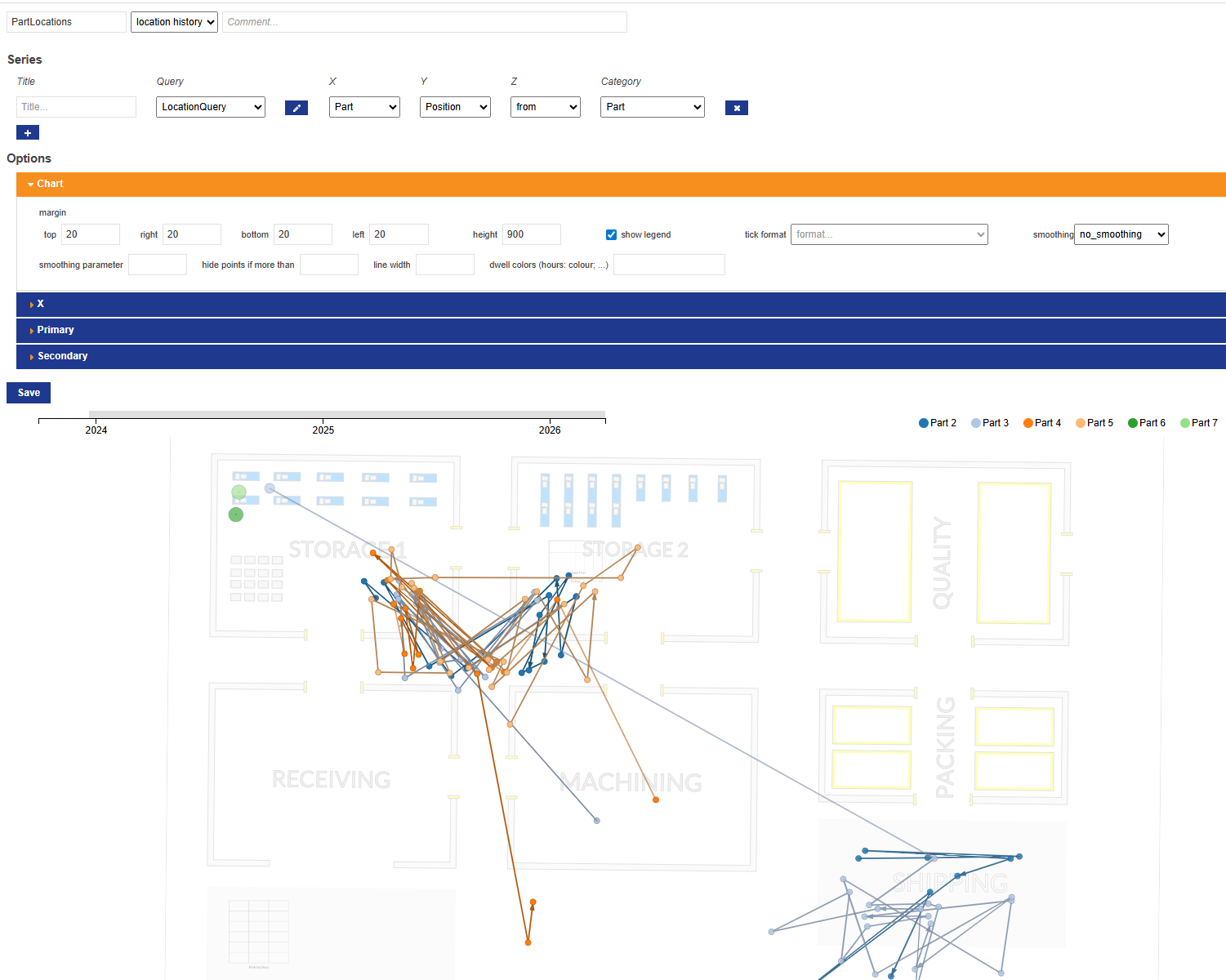
Task: Toggle Part 3 legend entry
Action: 990,423
